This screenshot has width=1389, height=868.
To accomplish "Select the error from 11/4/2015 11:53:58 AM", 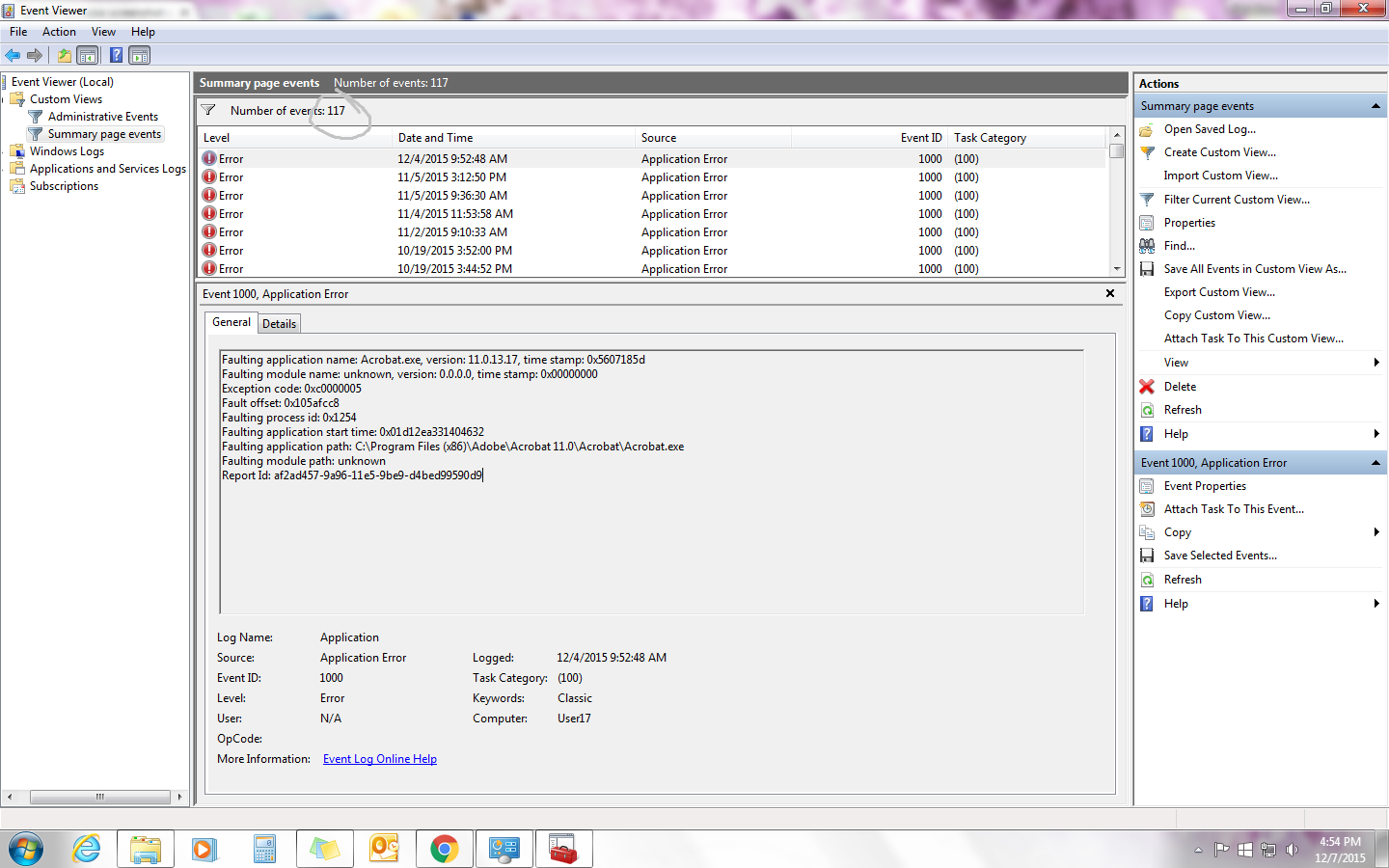I will point(652,214).
